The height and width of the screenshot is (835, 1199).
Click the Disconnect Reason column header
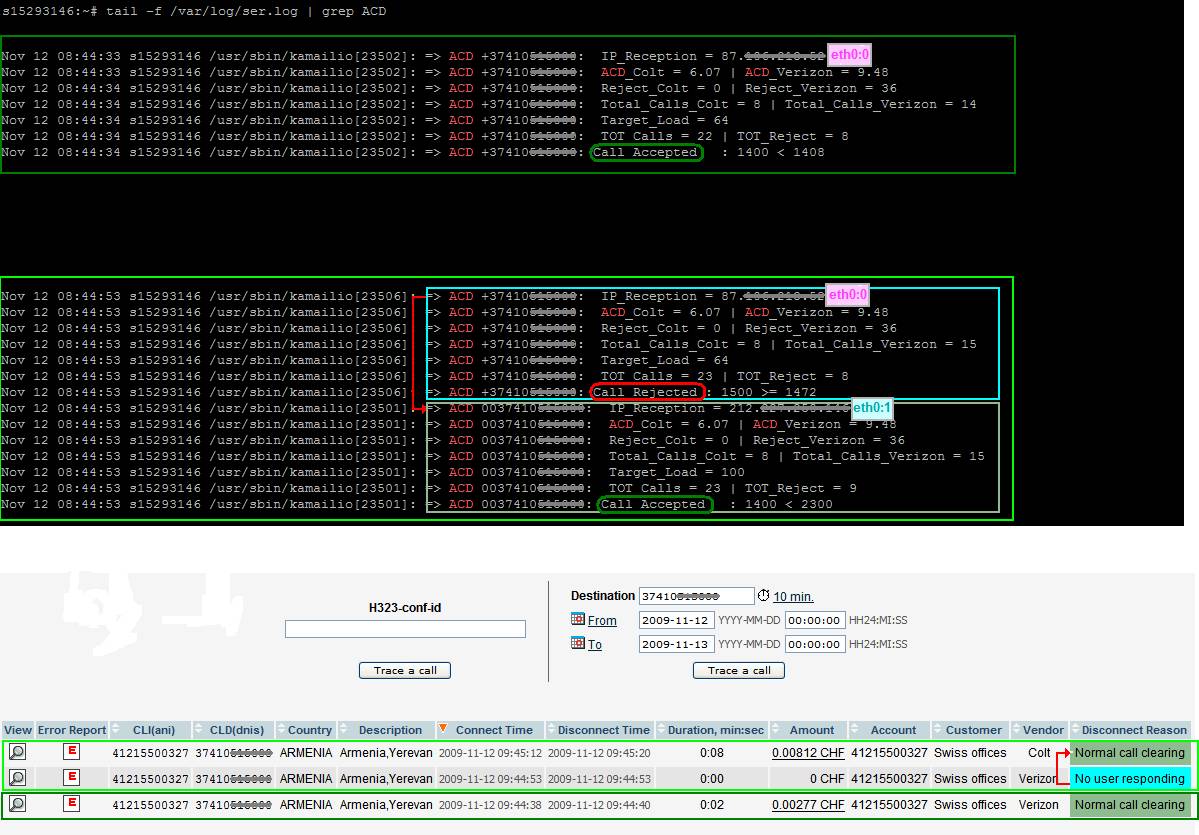pyautogui.click(x=1133, y=730)
